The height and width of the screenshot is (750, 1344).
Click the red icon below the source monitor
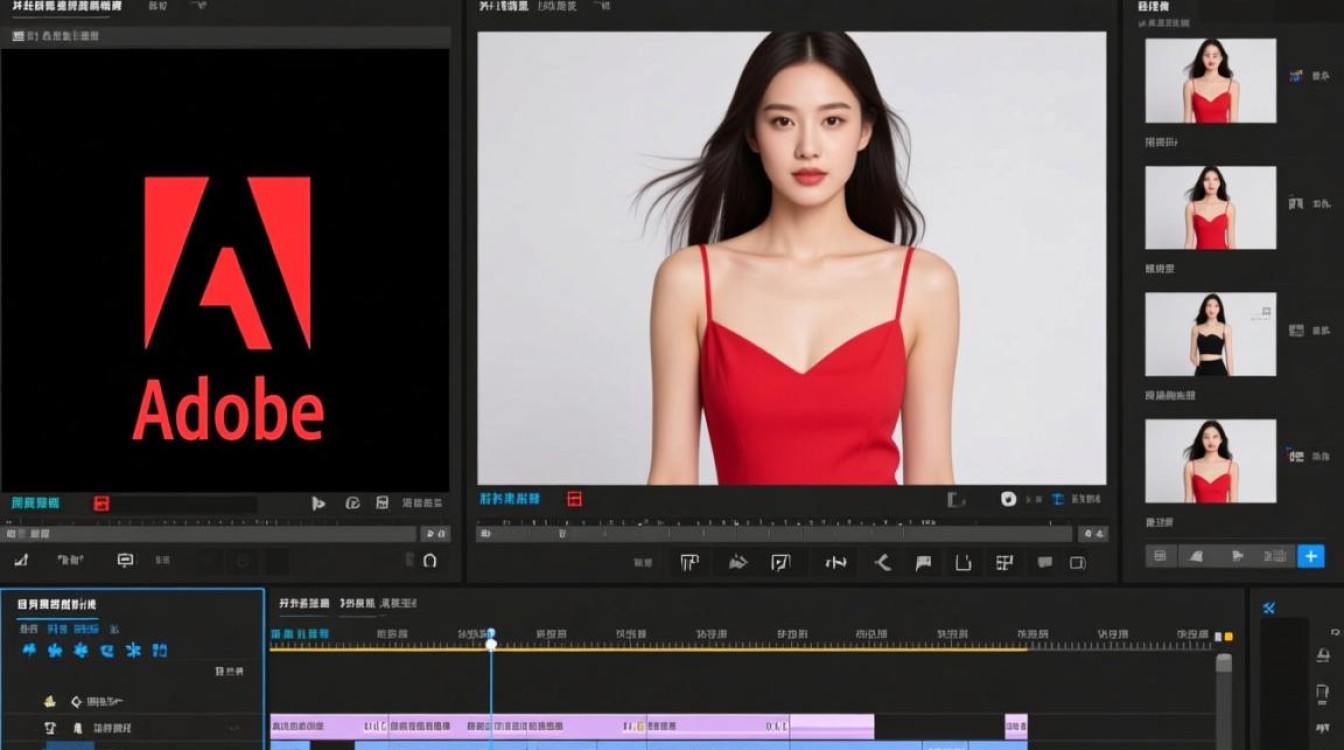click(101, 503)
